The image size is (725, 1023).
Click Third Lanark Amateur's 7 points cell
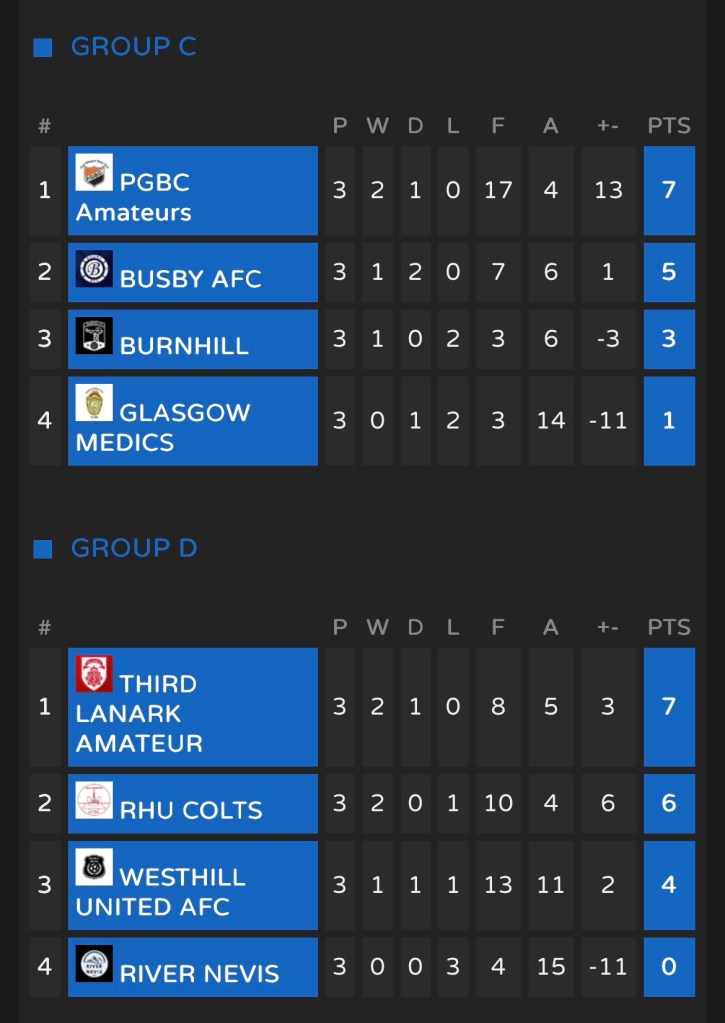[x=669, y=707]
